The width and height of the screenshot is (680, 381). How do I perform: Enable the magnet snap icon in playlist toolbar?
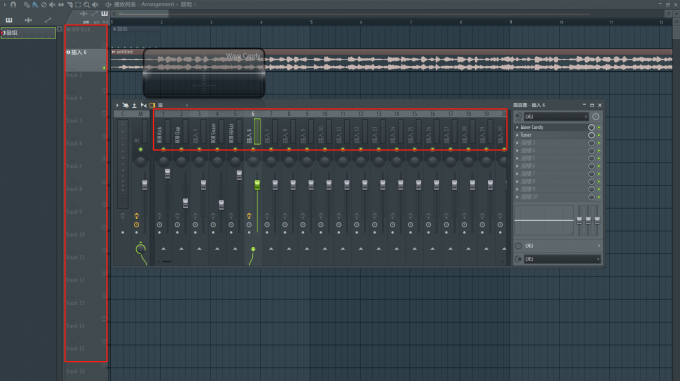click(x=13, y=4)
